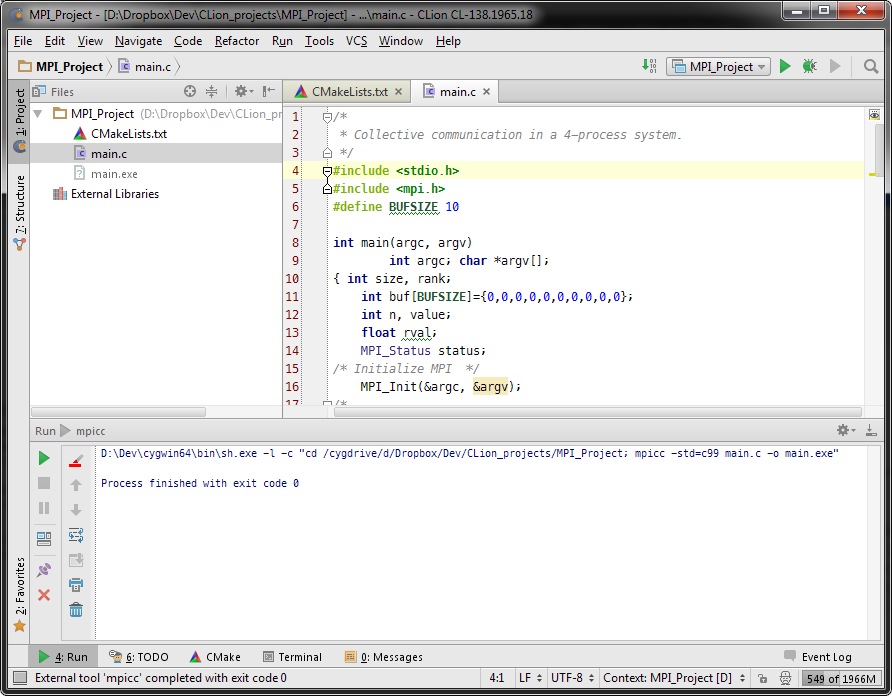Click the line:column 4:1 indicator
The width and height of the screenshot is (892, 696).
coord(497,678)
